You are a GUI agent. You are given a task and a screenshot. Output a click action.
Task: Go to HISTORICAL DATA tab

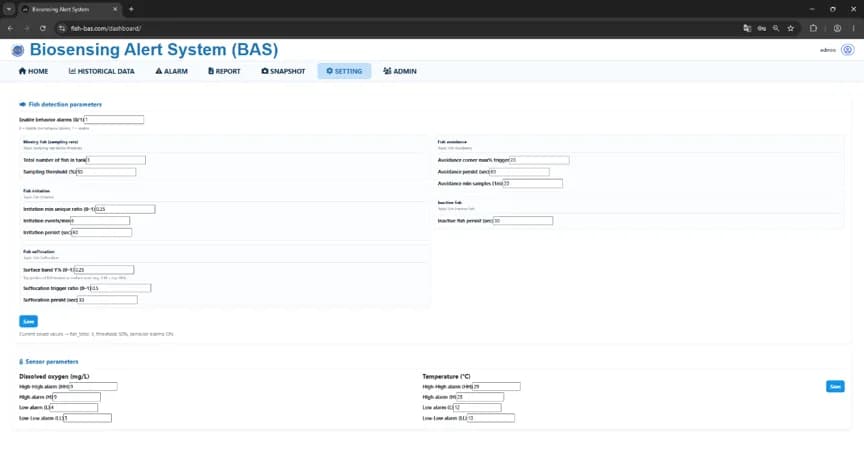click(x=101, y=71)
